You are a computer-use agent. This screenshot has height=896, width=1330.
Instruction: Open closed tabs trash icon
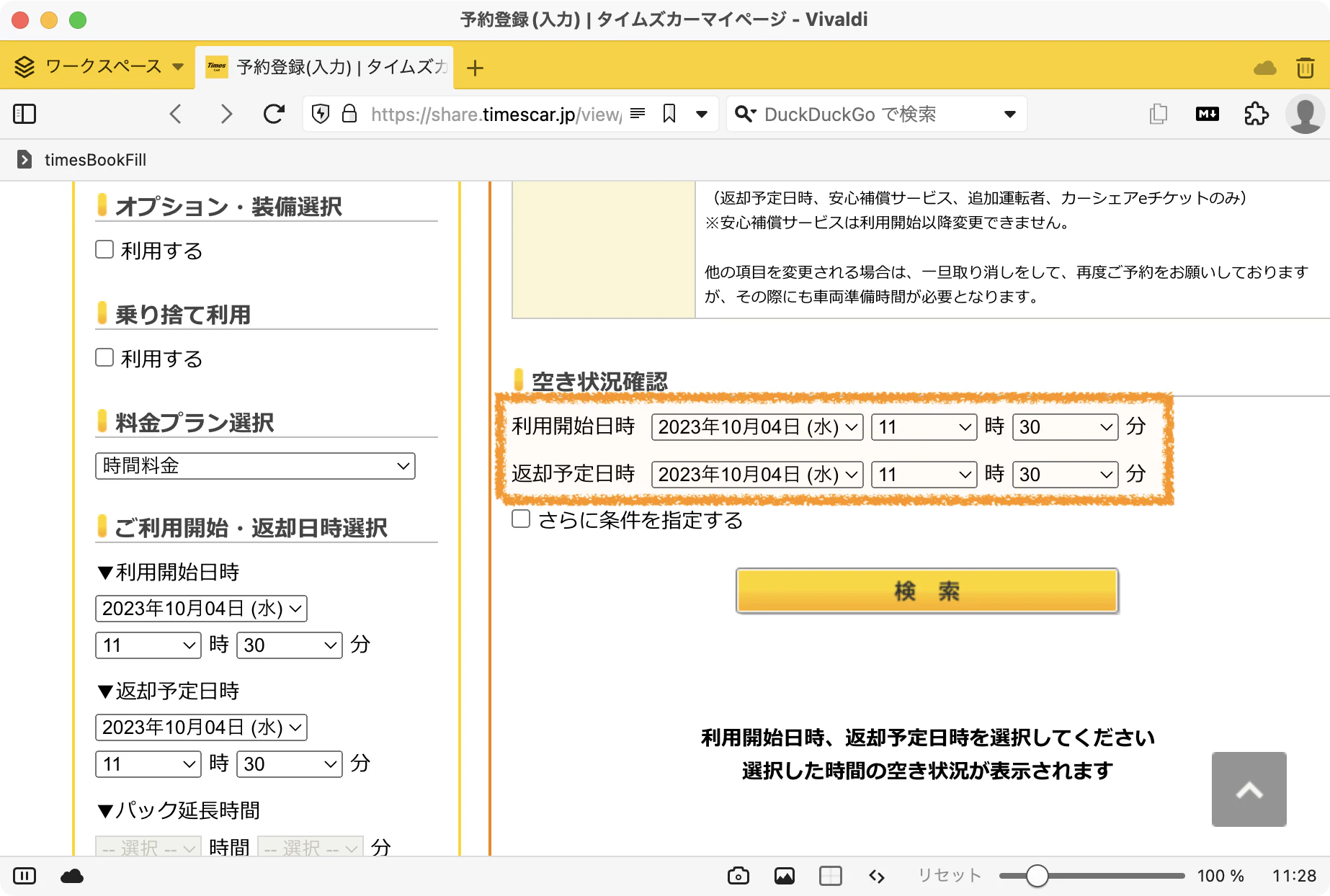(1305, 68)
